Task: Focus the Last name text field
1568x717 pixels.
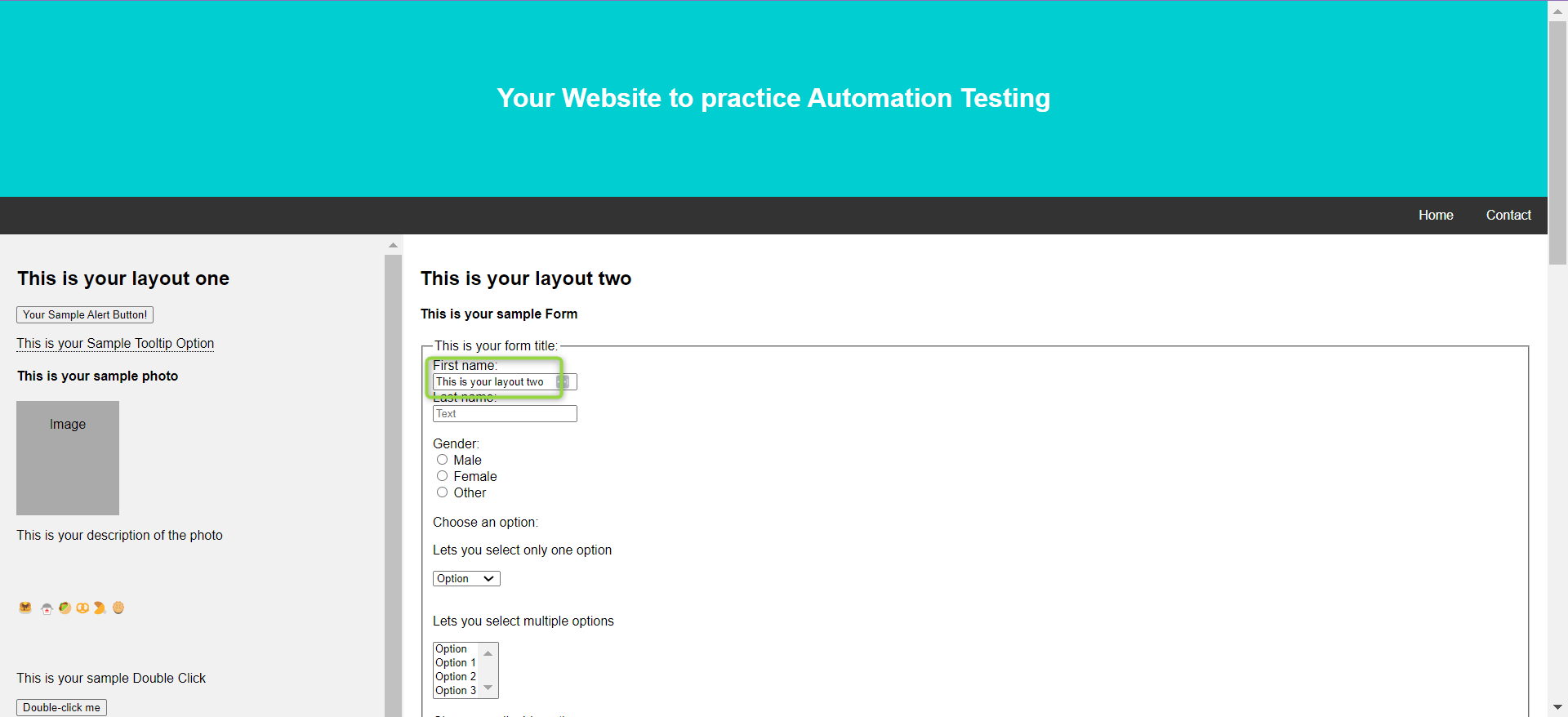Action: coord(505,414)
